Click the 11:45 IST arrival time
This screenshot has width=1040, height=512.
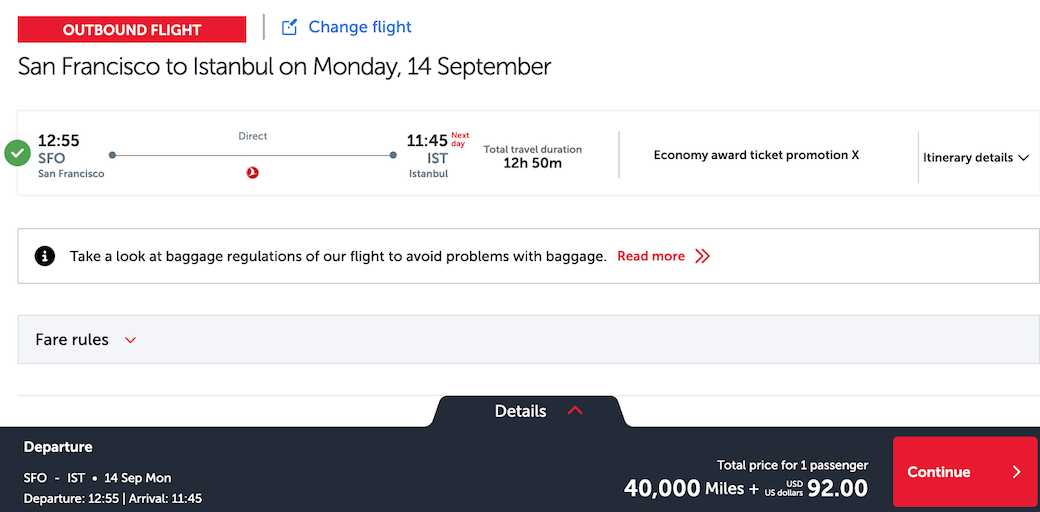coord(427,141)
